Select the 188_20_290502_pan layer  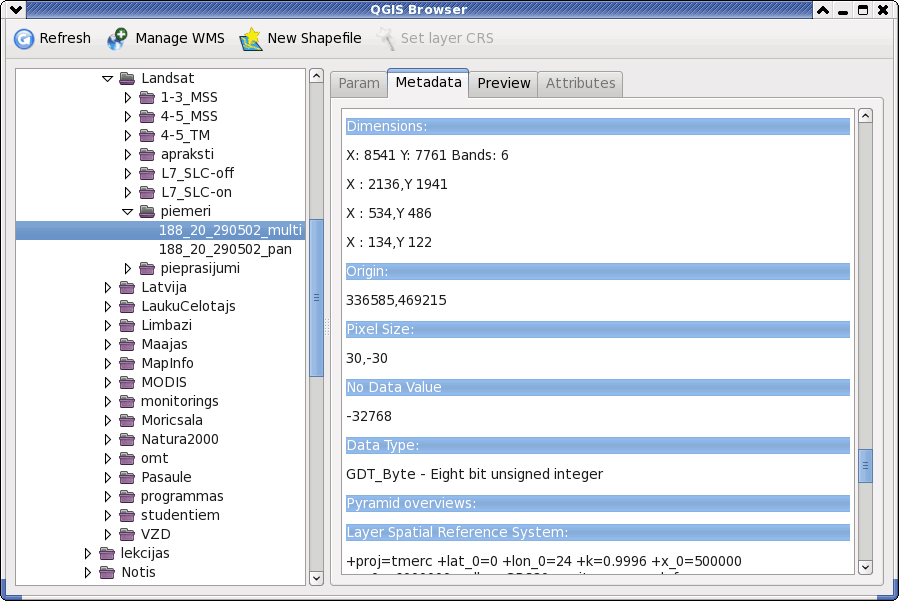[225, 249]
